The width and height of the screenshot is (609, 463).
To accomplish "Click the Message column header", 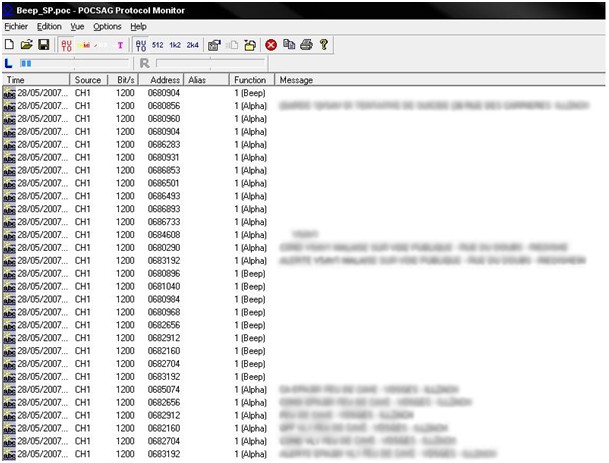I will pos(440,80).
